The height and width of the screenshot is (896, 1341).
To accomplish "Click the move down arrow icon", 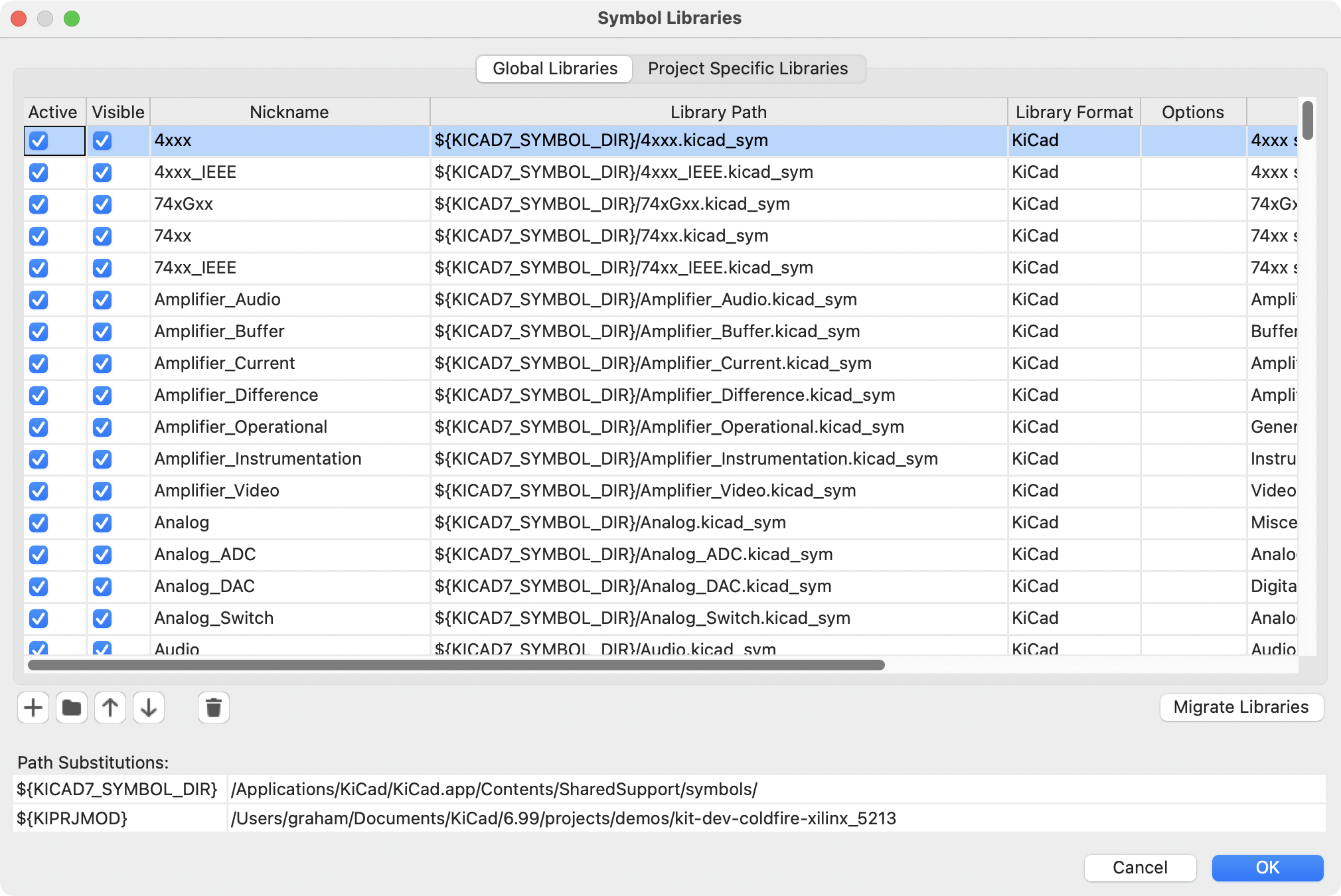I will coord(149,708).
